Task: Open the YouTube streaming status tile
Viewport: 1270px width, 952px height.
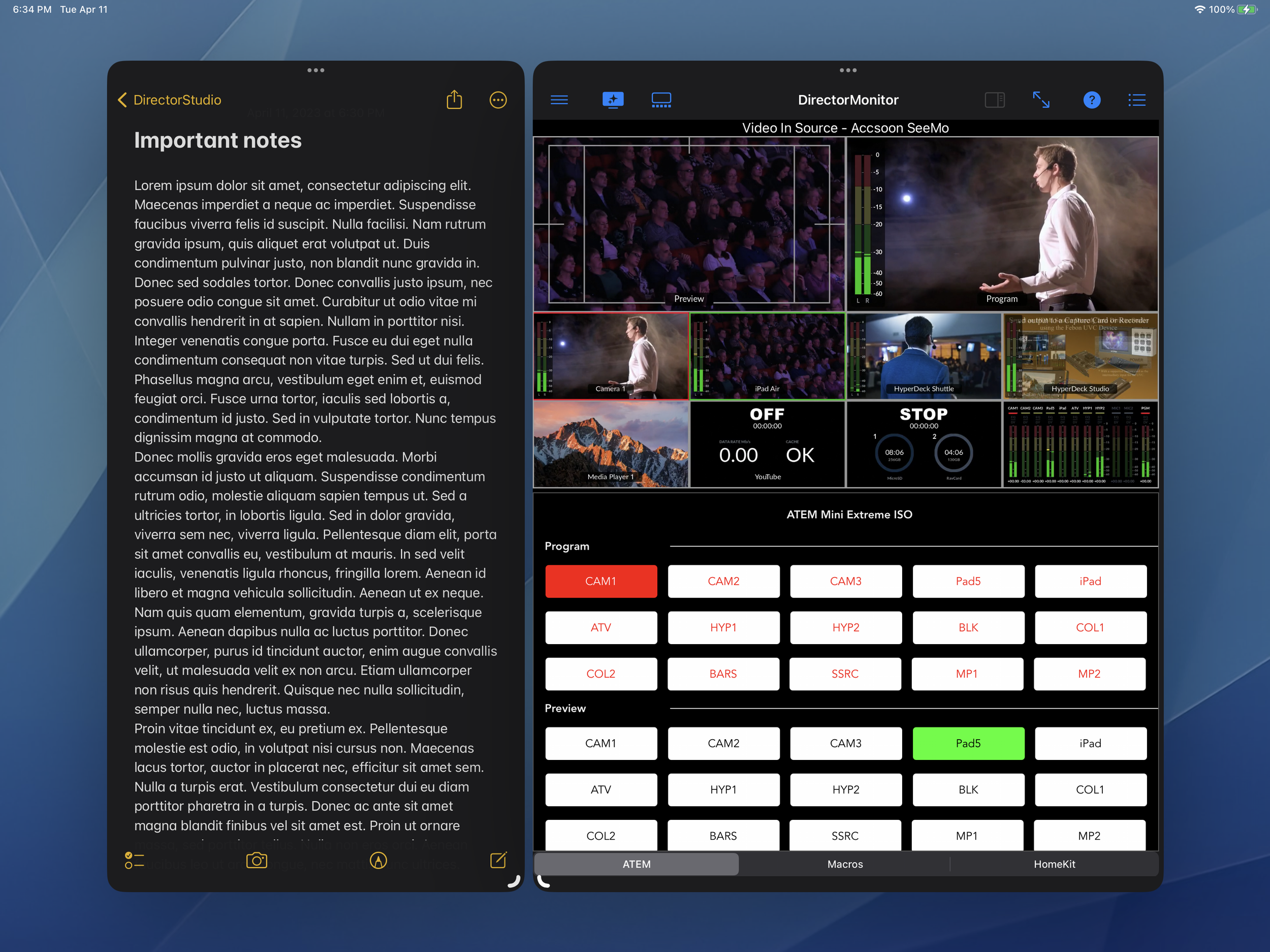Action: click(767, 444)
